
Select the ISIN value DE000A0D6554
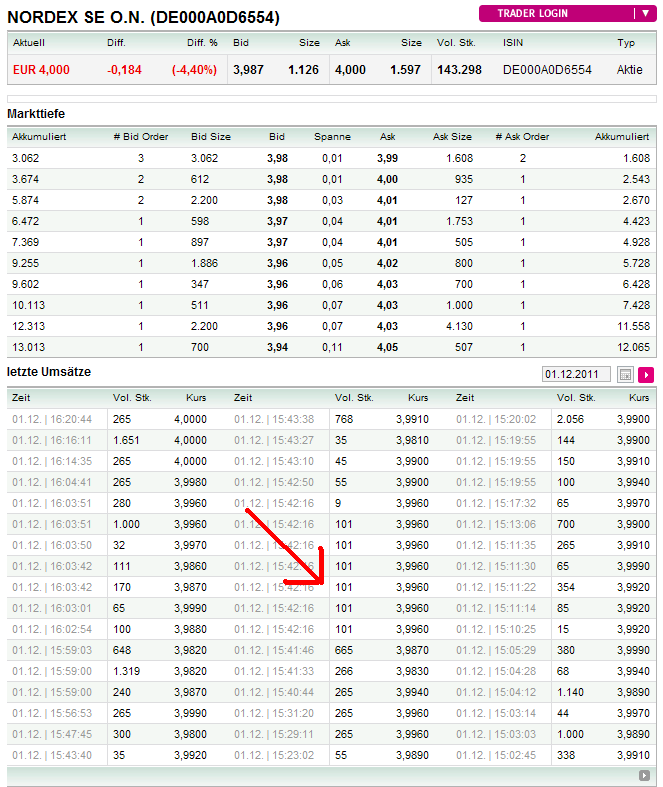tap(547, 70)
